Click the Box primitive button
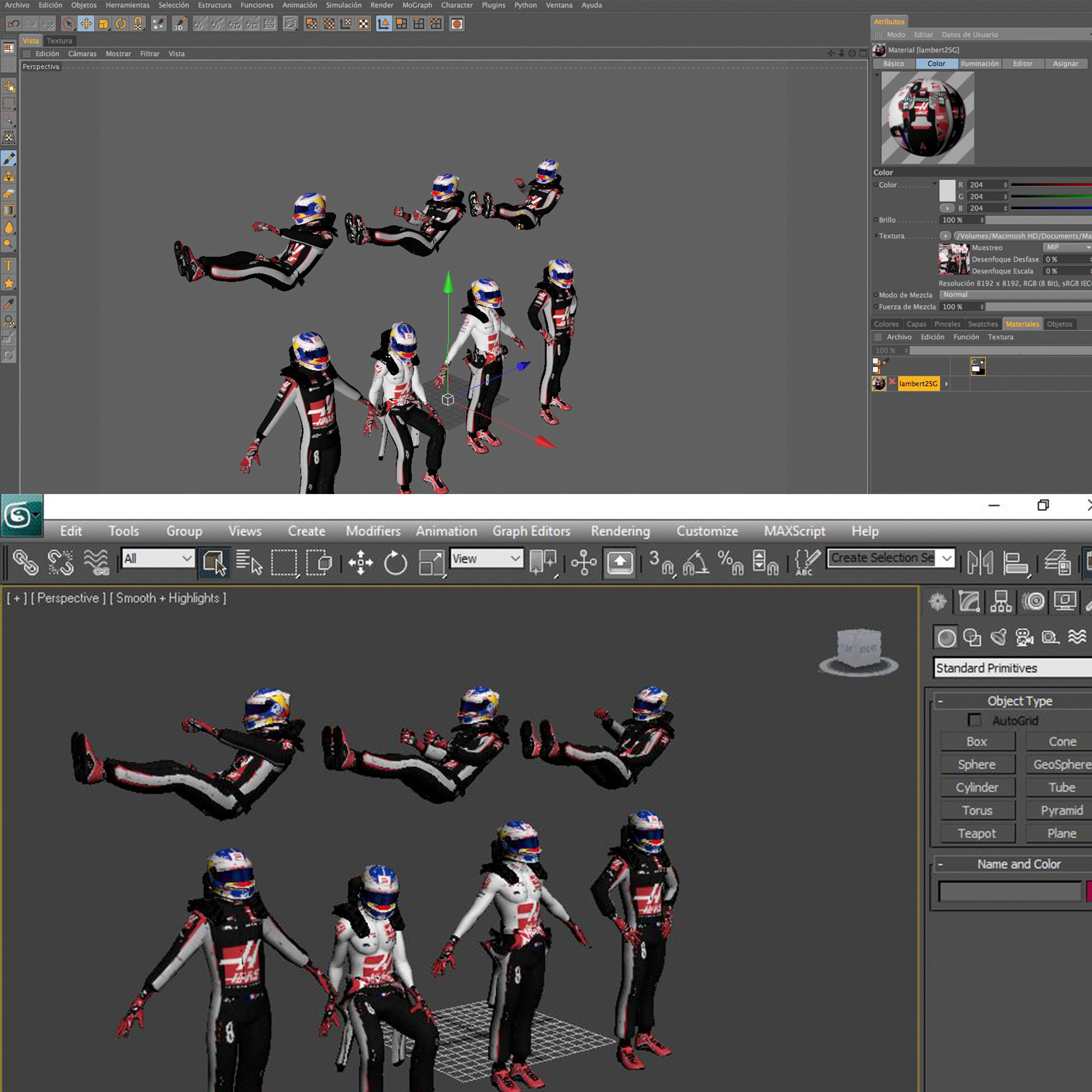Image resolution: width=1092 pixels, height=1092 pixels. click(977, 742)
